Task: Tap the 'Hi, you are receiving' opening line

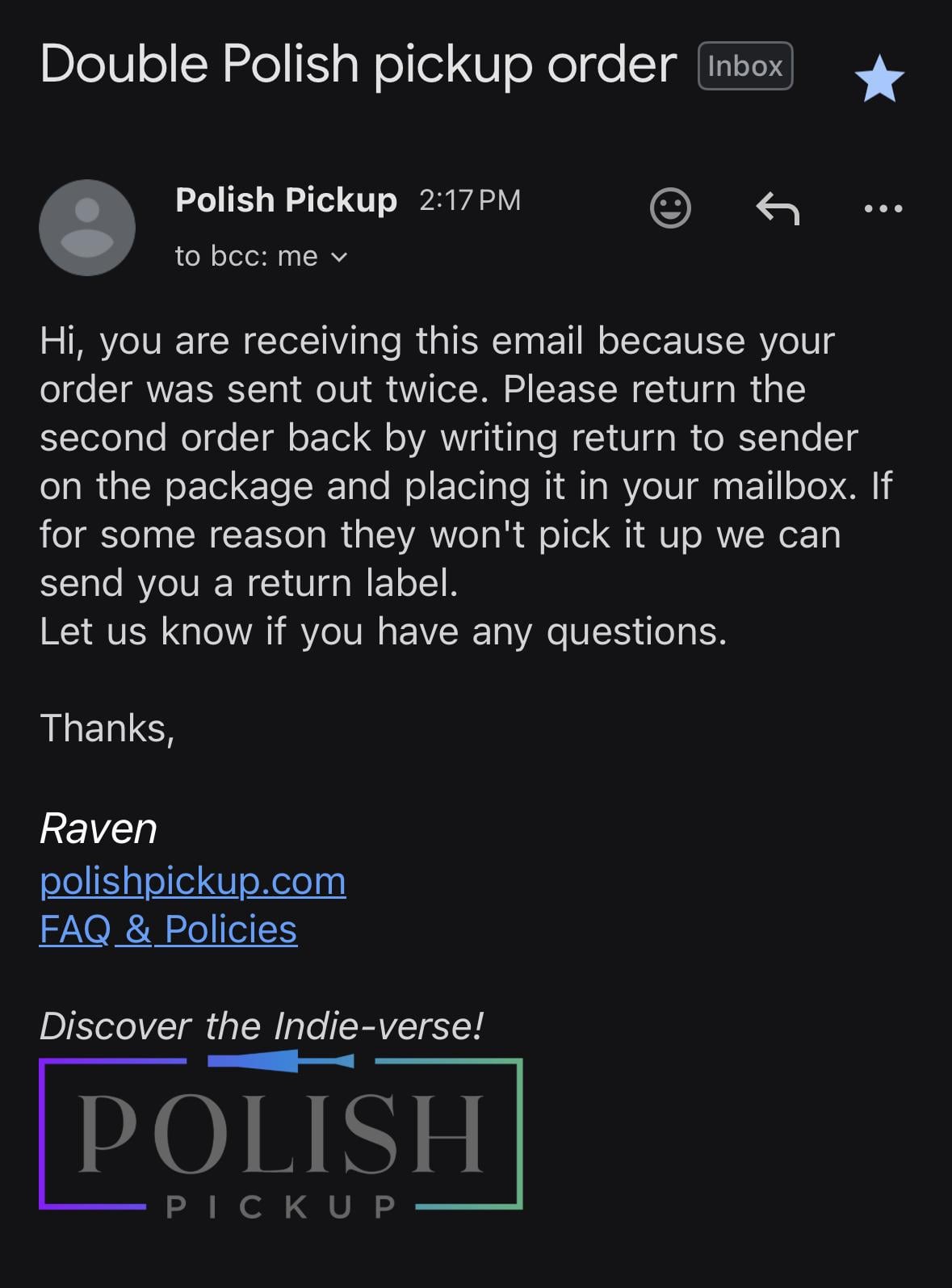Action: tap(436, 341)
